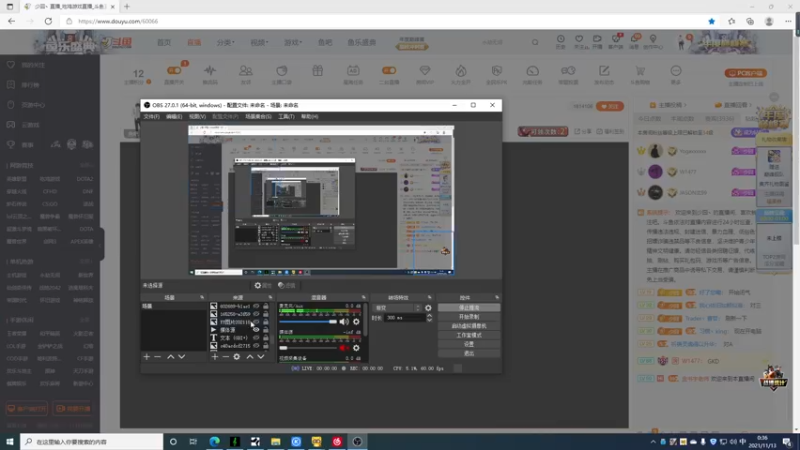
Task: Click the Start Virtual Camera button
Action: click(469, 326)
